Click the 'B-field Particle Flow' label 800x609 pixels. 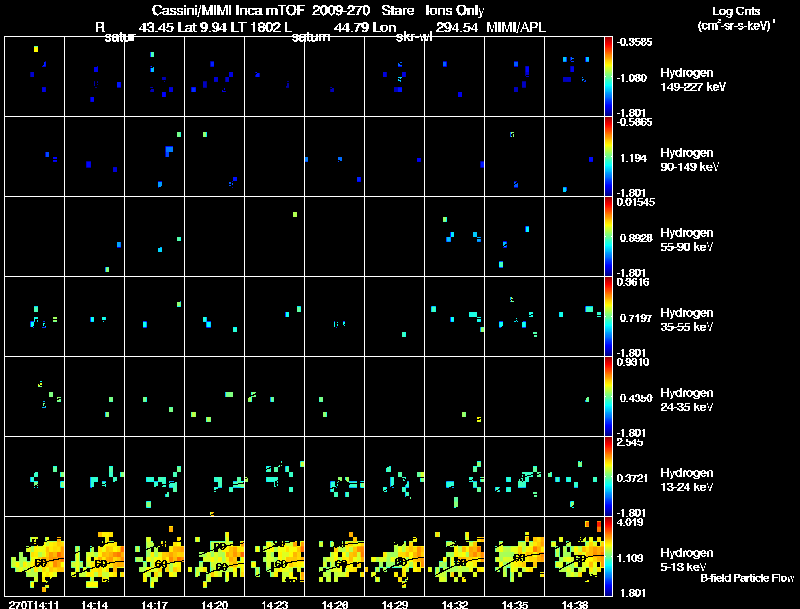pos(747,578)
